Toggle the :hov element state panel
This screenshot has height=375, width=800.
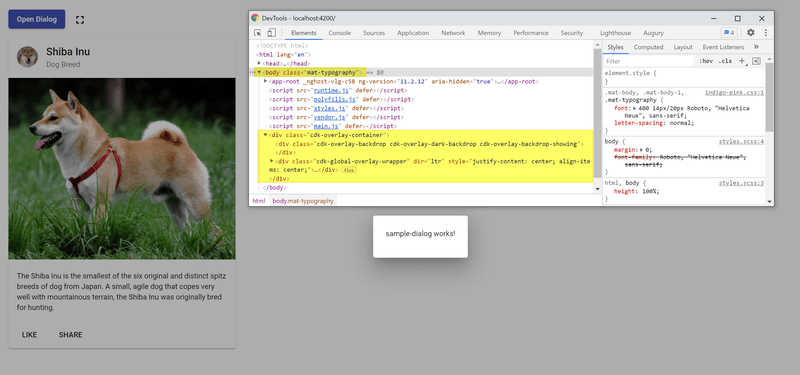[706, 61]
